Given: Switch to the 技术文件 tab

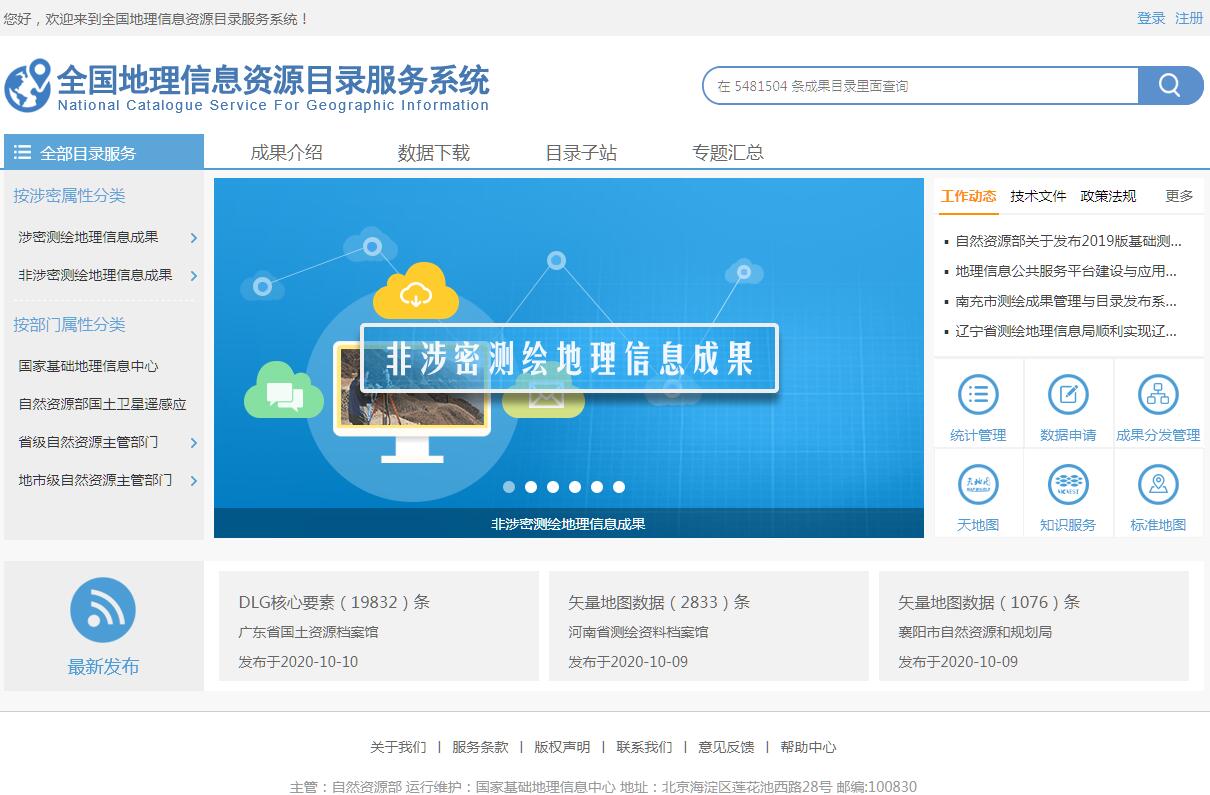Looking at the screenshot, I should pos(1038,196).
